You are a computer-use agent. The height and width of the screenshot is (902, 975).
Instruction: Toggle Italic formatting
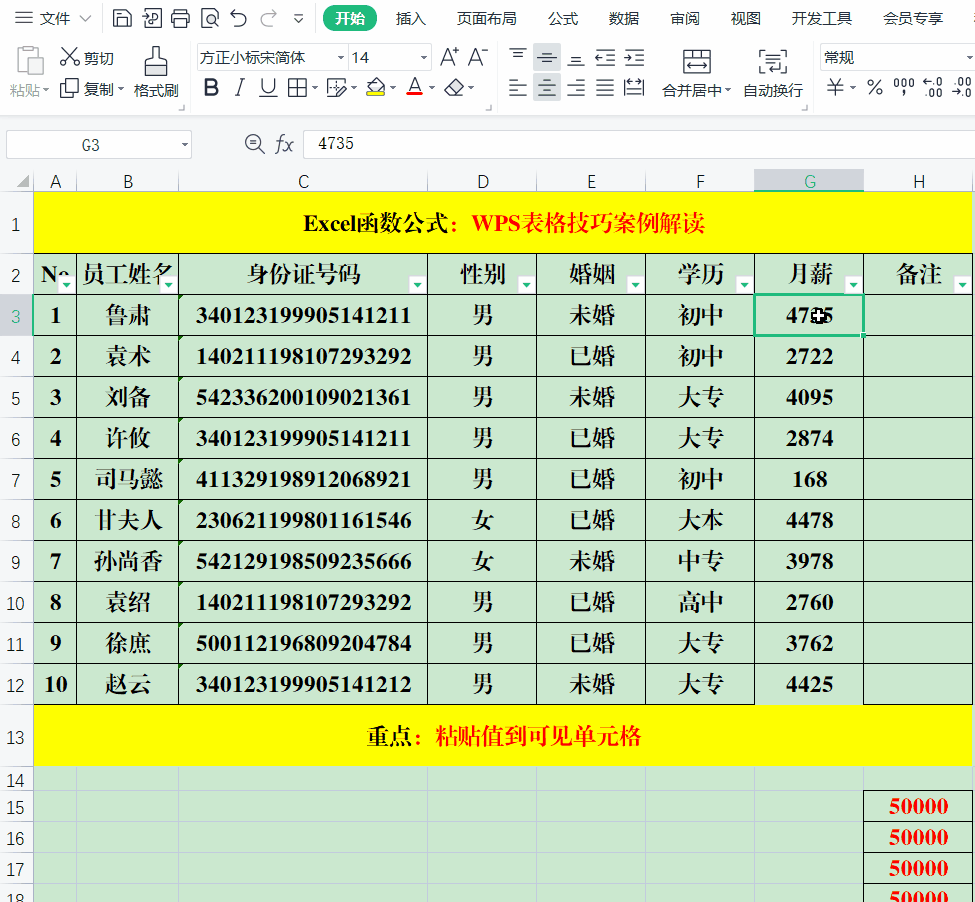point(239,89)
